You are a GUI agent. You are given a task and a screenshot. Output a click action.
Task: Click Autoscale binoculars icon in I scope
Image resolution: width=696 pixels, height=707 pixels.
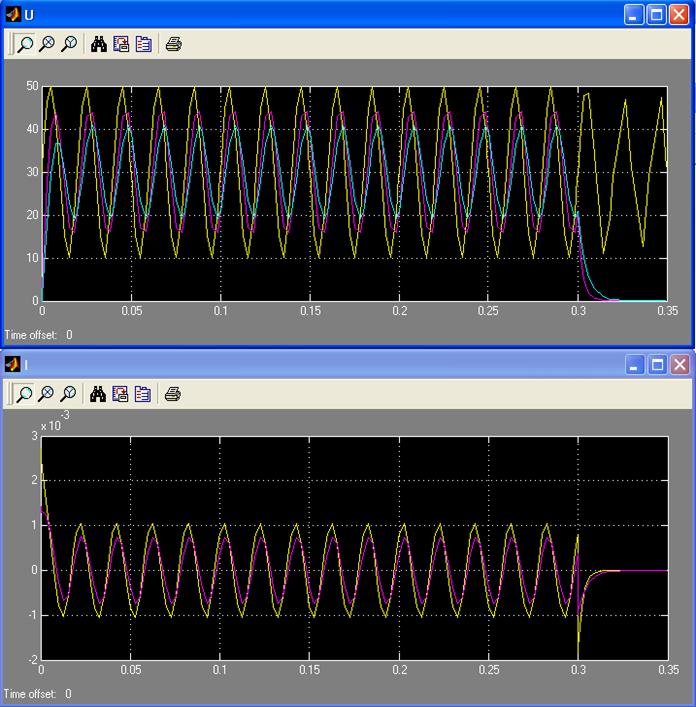(98, 394)
